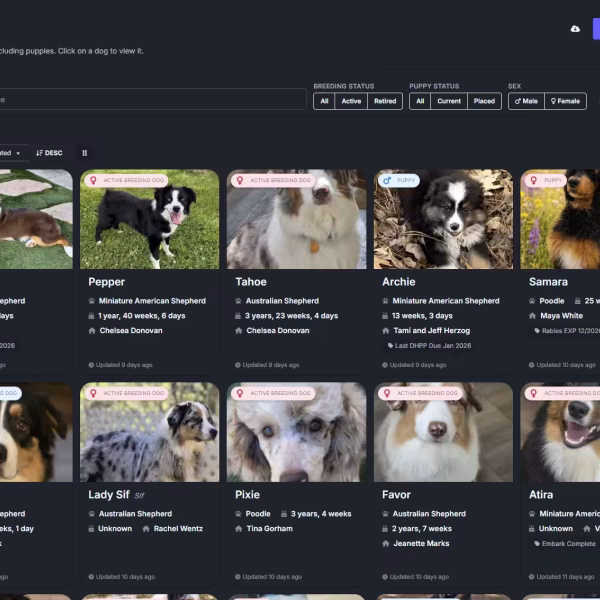This screenshot has height=600, width=600.
Task: Open Pepper's dog photo
Action: point(150,219)
